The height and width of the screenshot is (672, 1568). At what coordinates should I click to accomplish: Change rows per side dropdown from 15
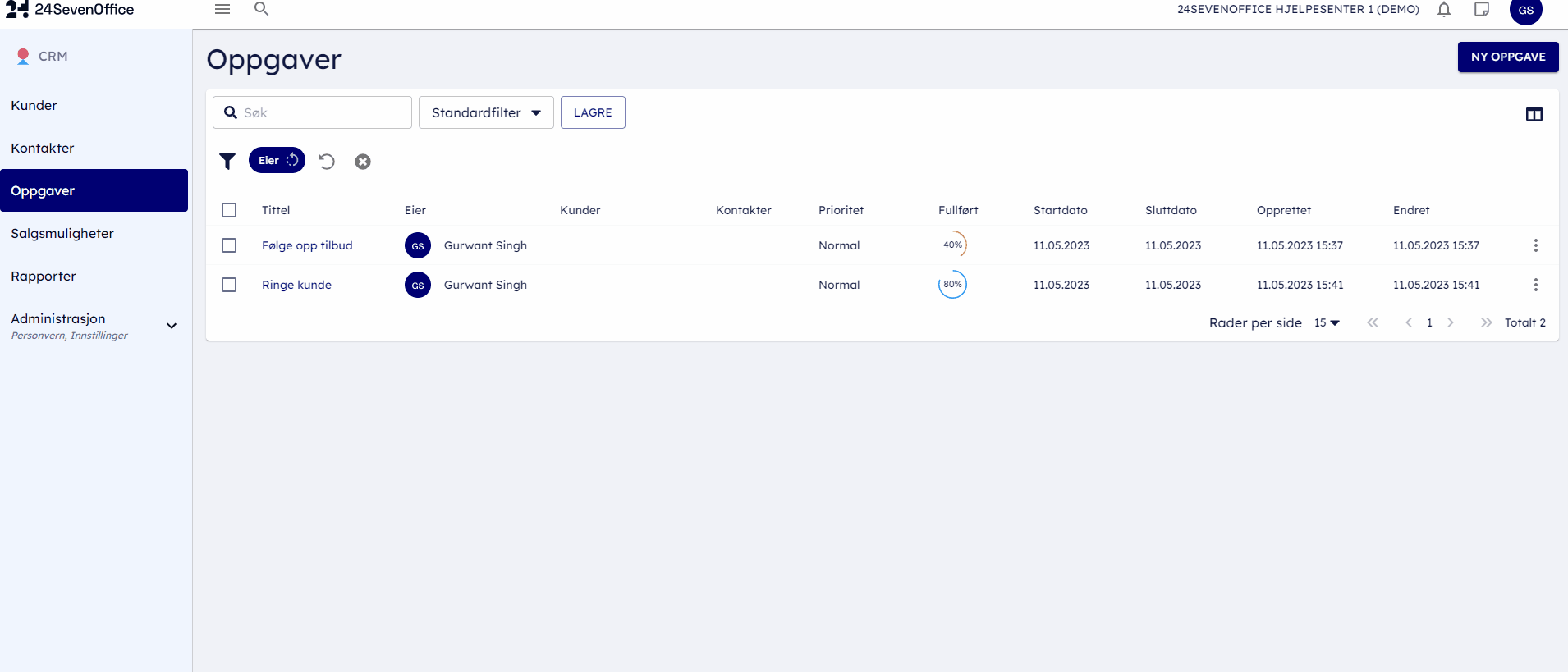(1326, 322)
